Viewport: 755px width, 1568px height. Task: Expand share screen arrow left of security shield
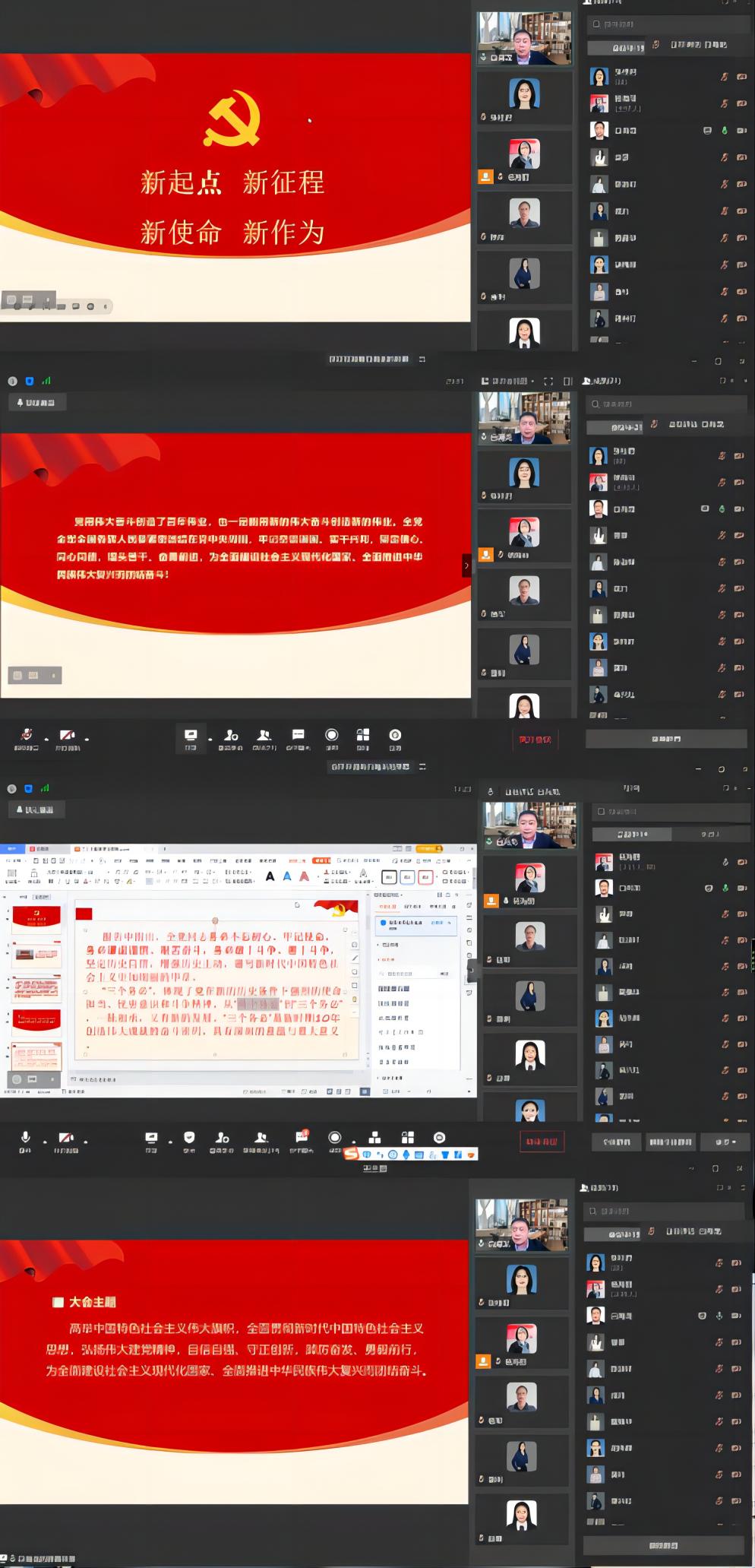(170, 1142)
